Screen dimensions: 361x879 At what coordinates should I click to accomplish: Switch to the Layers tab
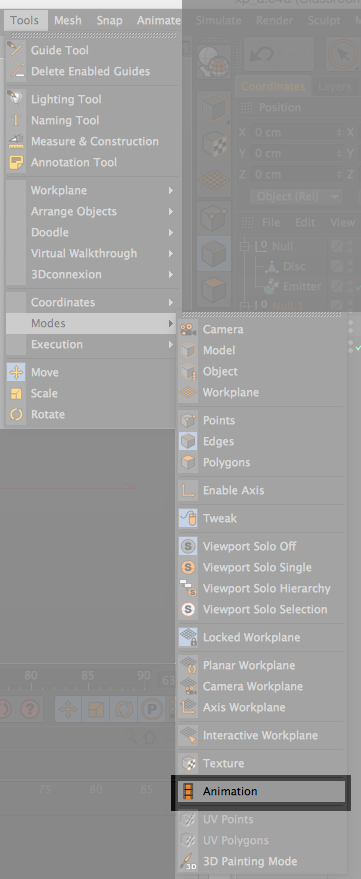335,86
